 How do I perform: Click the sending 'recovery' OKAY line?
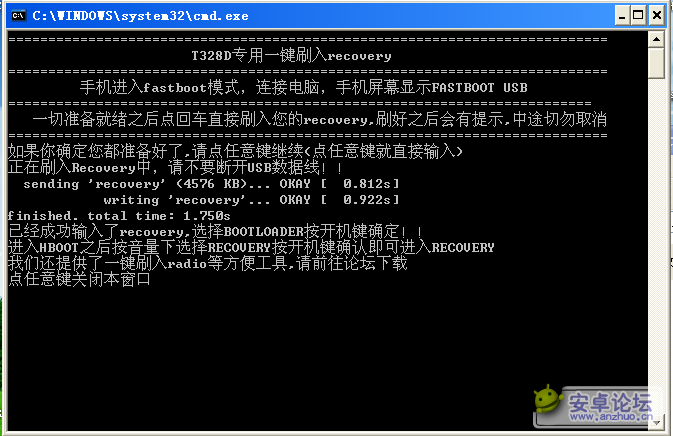point(211,184)
